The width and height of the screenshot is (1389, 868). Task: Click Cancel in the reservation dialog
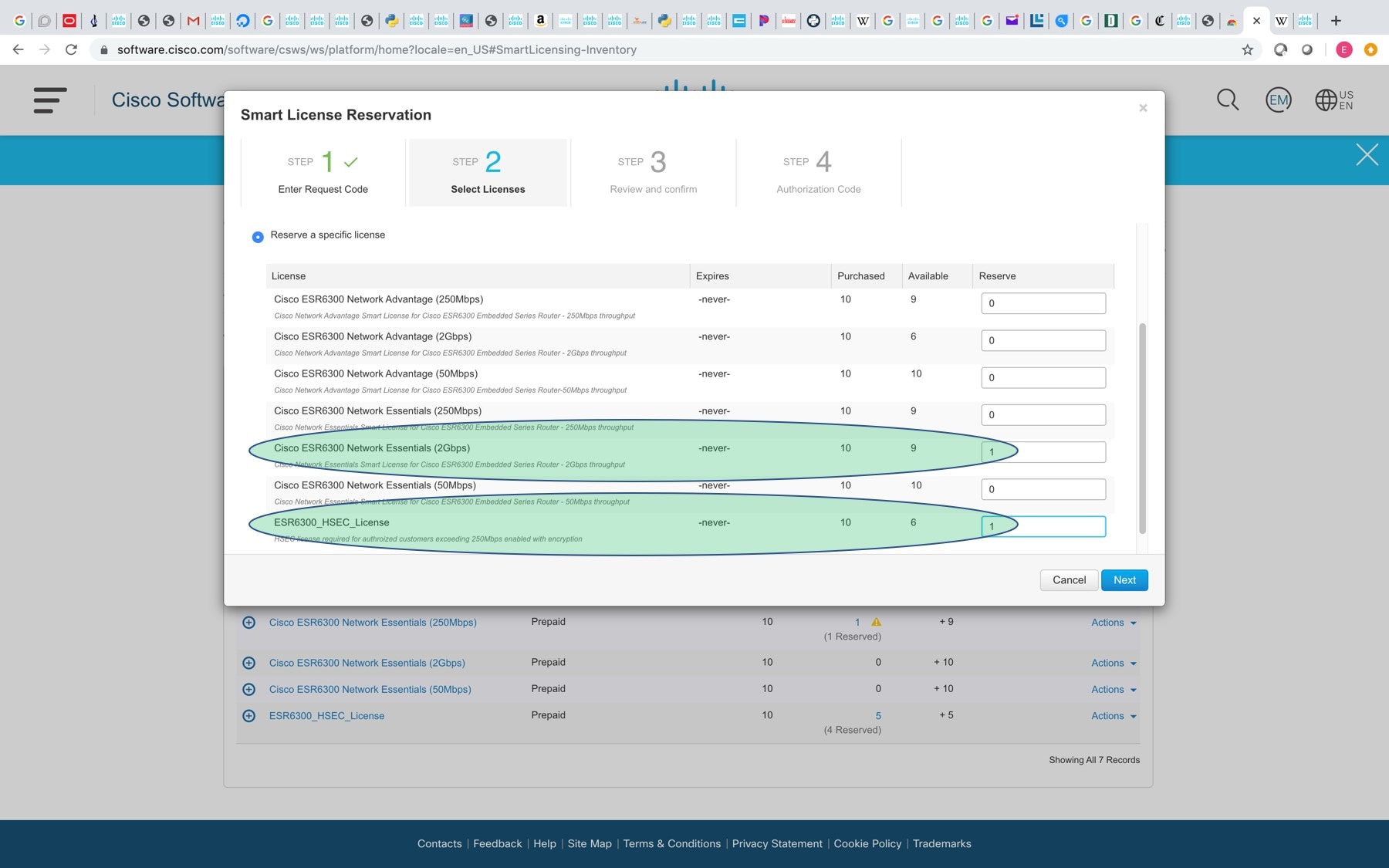[1069, 580]
